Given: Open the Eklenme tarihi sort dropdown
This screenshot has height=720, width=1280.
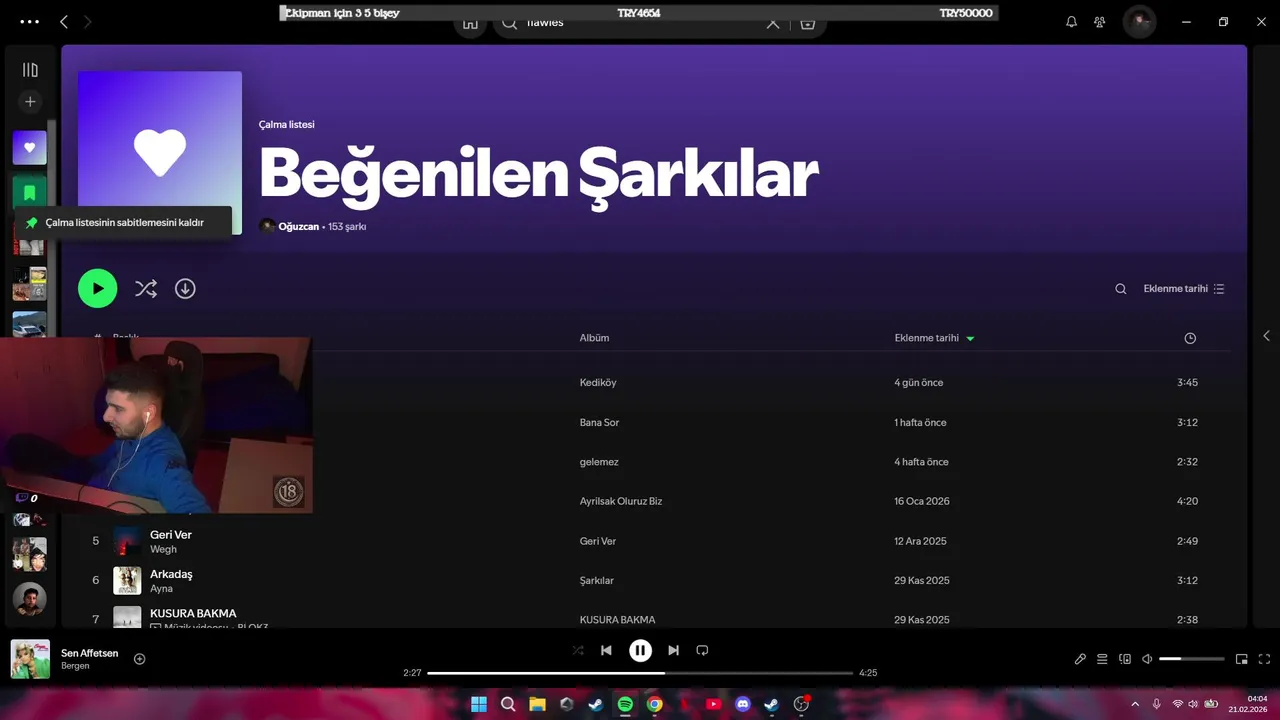Looking at the screenshot, I should pyautogui.click(x=1184, y=289).
